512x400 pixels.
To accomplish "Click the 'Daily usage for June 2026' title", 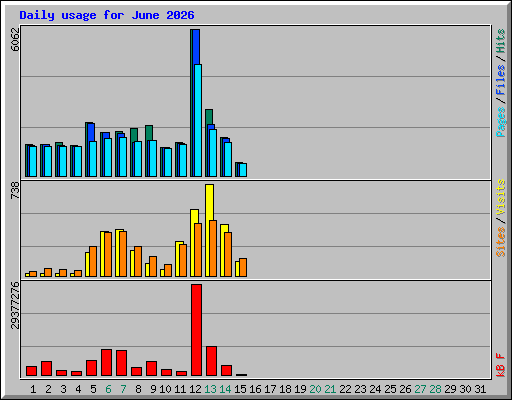I will point(107,15).
